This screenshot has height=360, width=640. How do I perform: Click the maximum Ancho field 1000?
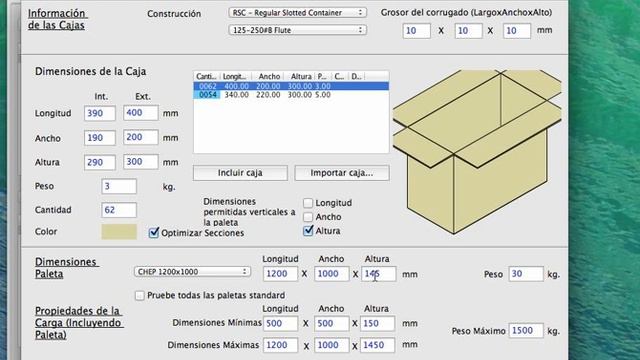[x=331, y=345]
